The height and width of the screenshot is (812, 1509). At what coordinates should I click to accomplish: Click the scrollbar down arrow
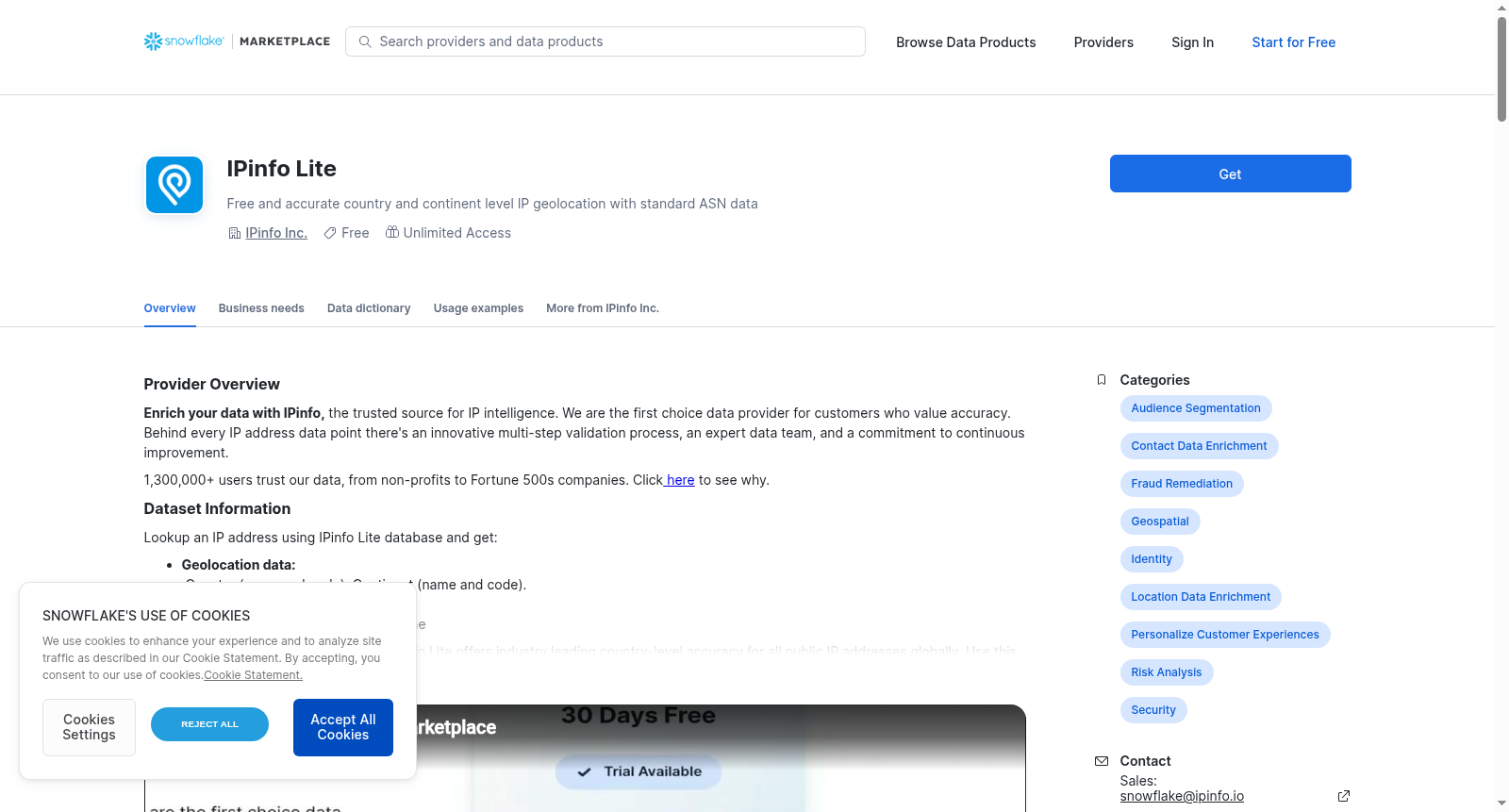[1501, 804]
